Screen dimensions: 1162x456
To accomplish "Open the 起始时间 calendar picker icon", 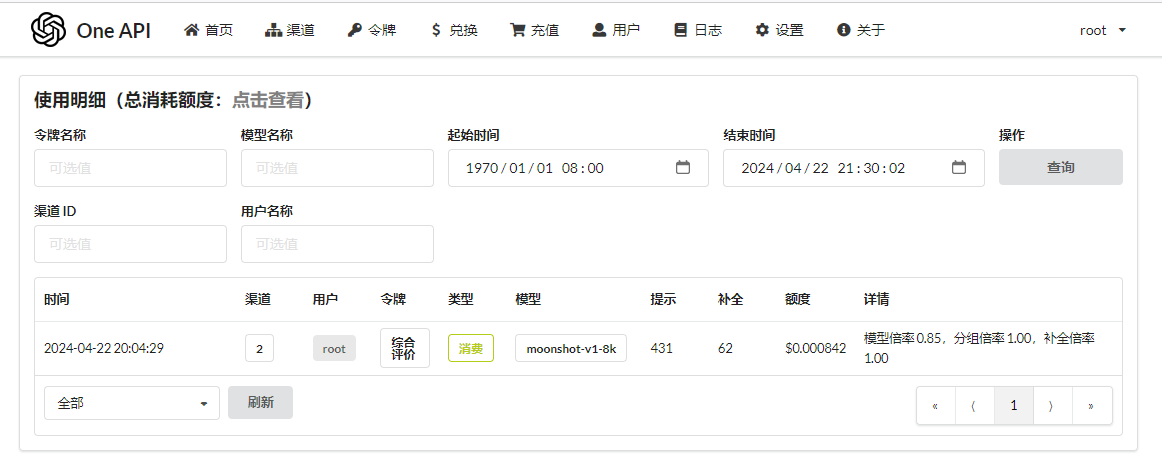I will tap(683, 168).
